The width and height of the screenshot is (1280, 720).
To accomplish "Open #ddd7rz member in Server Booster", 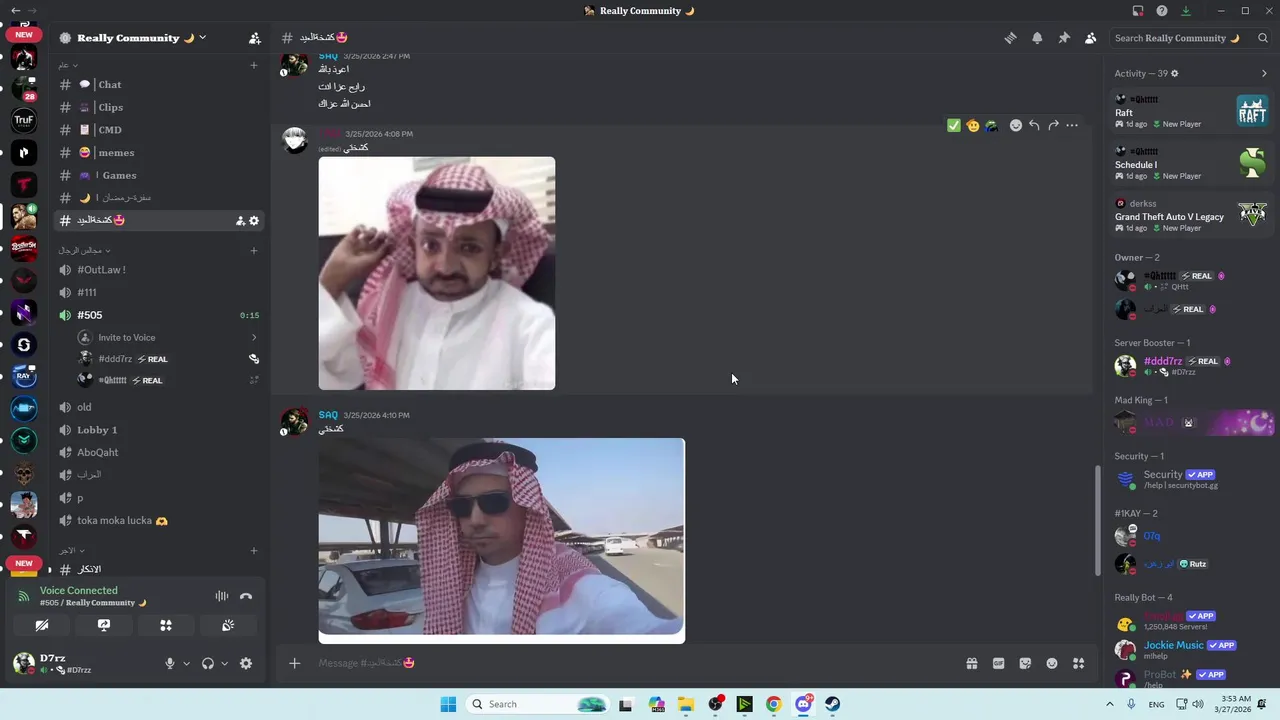I will tap(1191, 366).
